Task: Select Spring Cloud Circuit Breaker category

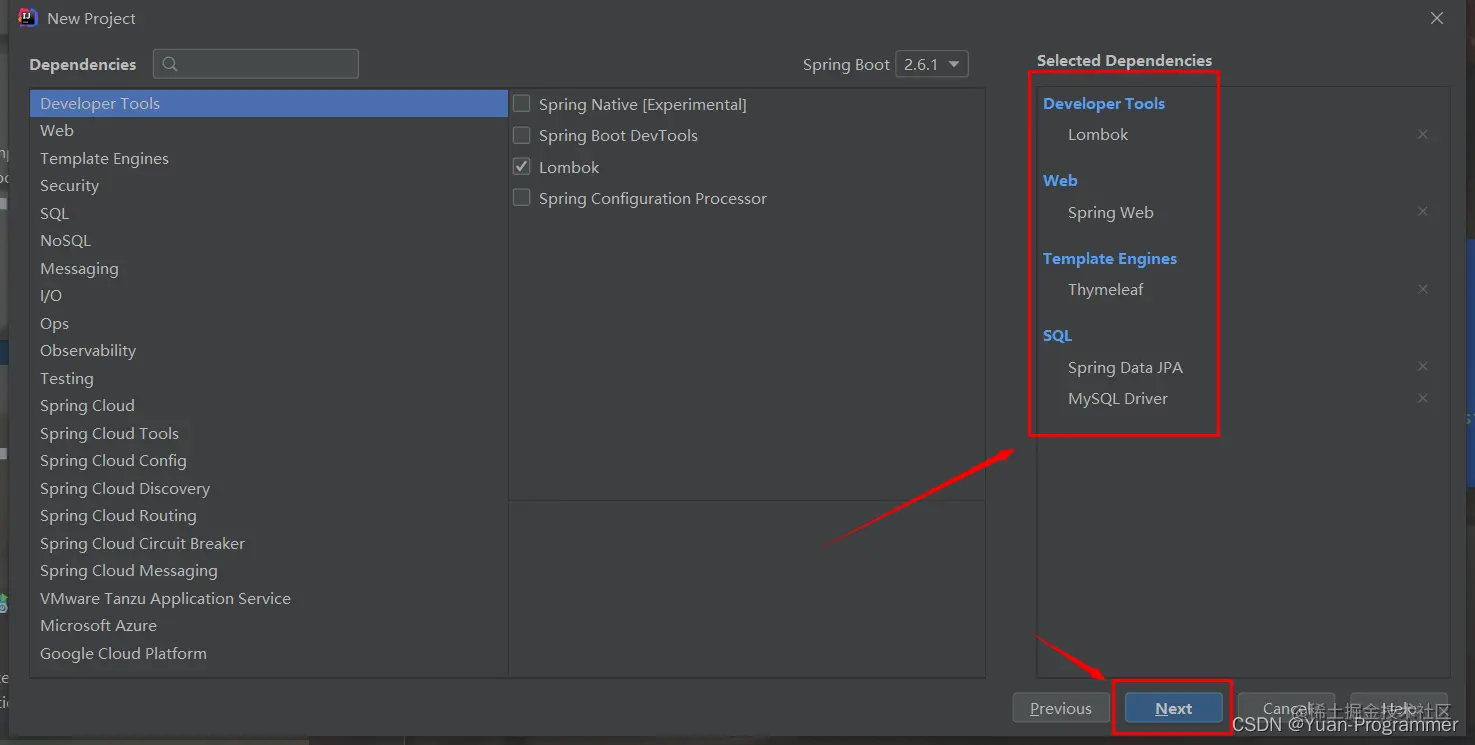Action: (x=269, y=543)
